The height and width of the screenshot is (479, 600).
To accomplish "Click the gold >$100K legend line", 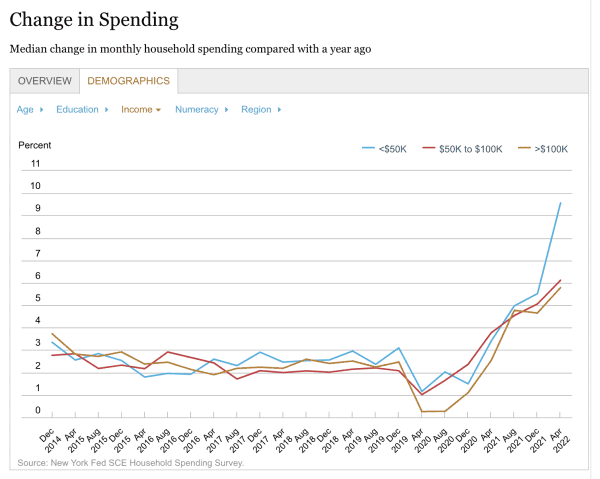I will 522,149.
